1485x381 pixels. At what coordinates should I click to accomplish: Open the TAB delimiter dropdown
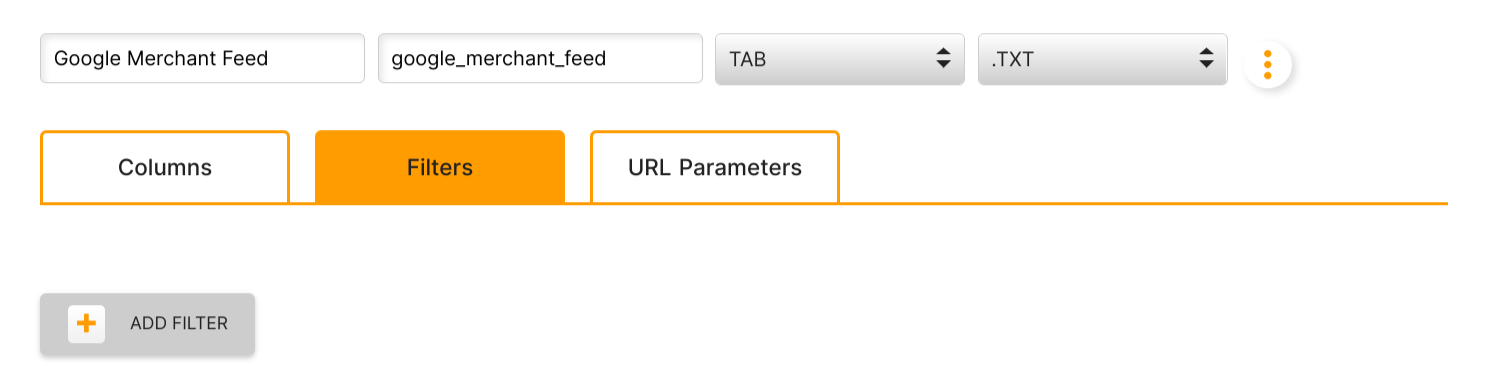[x=840, y=59]
